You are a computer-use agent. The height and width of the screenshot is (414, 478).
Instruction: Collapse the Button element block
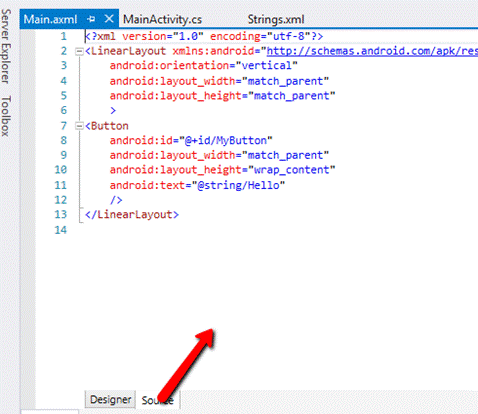[x=79, y=126]
